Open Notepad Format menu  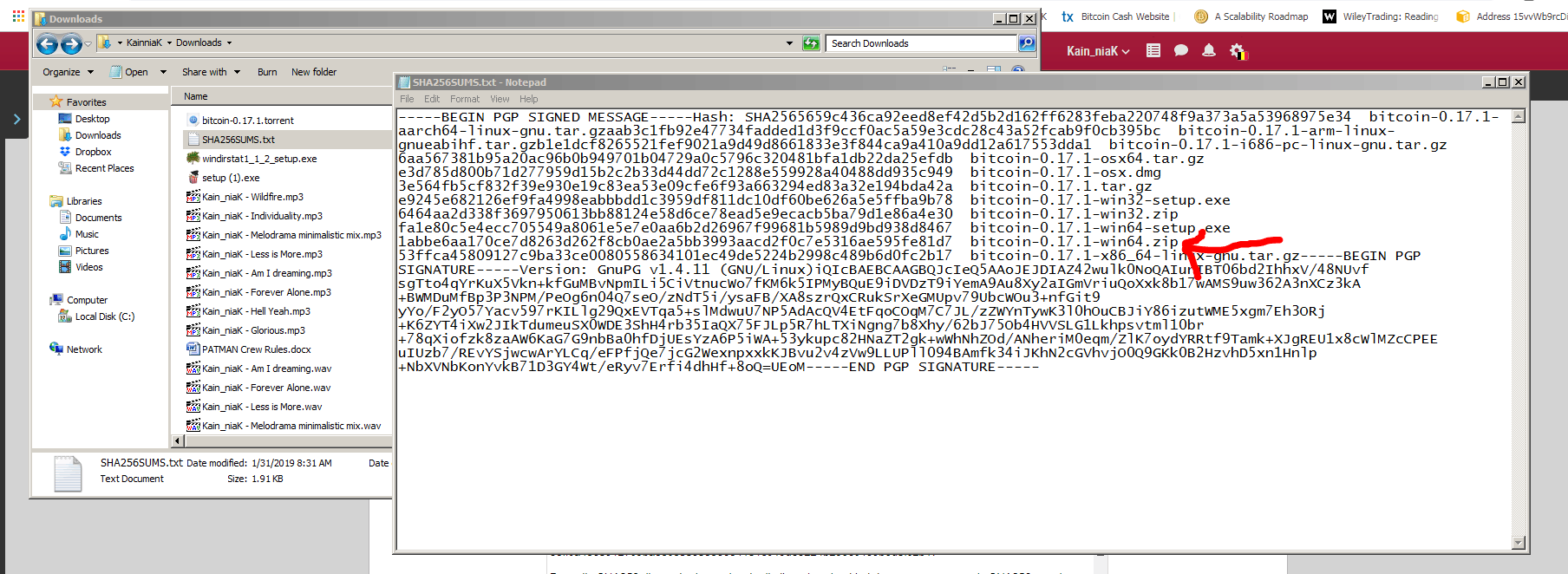(x=465, y=99)
